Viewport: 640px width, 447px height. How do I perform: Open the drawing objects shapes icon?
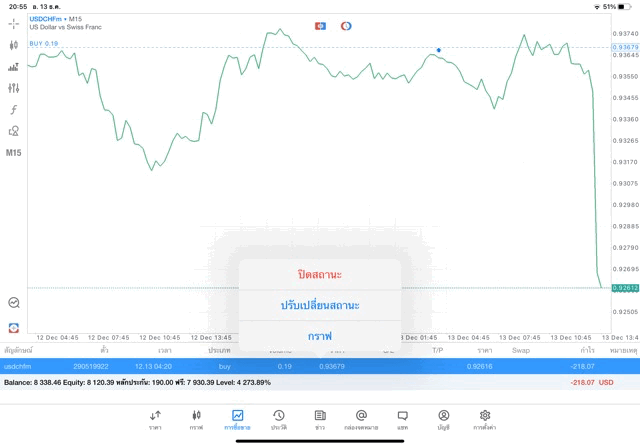tap(13, 131)
